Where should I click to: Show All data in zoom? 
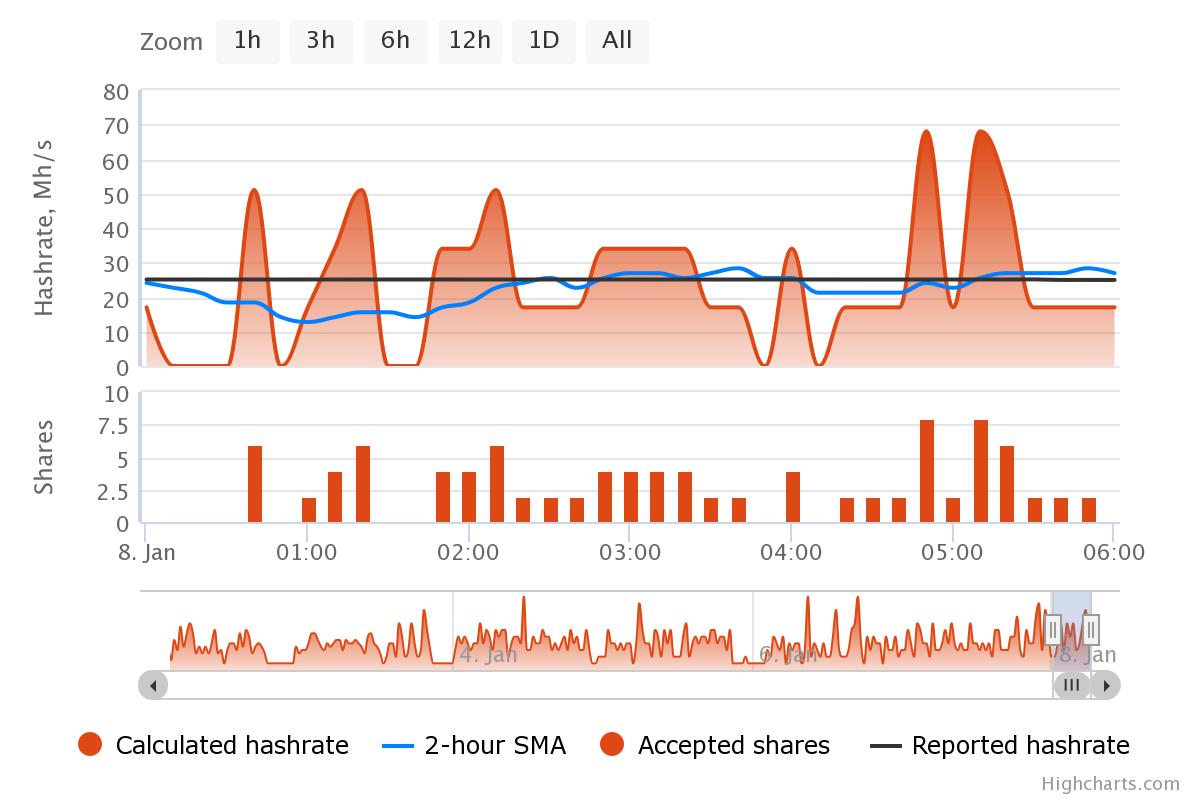click(617, 41)
